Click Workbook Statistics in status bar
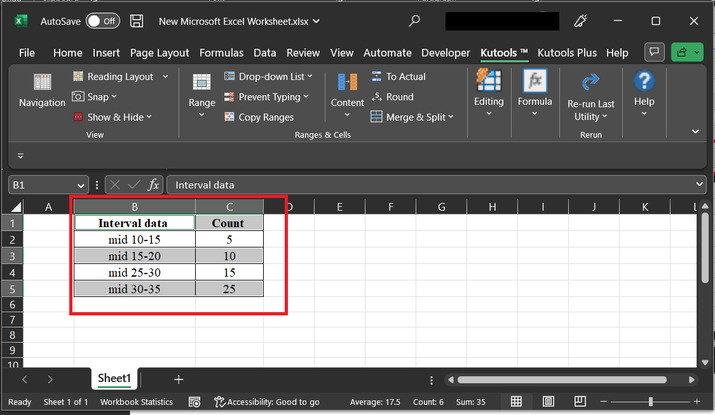The image size is (715, 415). point(135,402)
